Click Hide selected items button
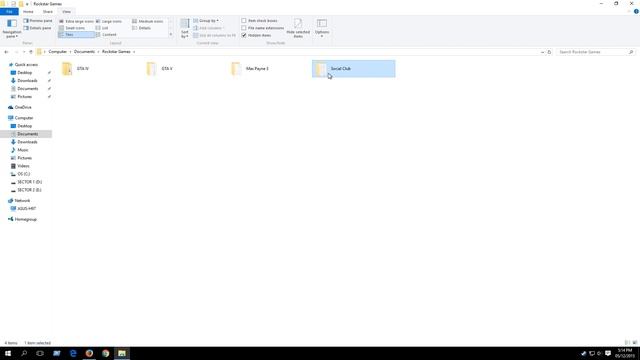Image resolution: width=640 pixels, height=360 pixels. coord(298,29)
